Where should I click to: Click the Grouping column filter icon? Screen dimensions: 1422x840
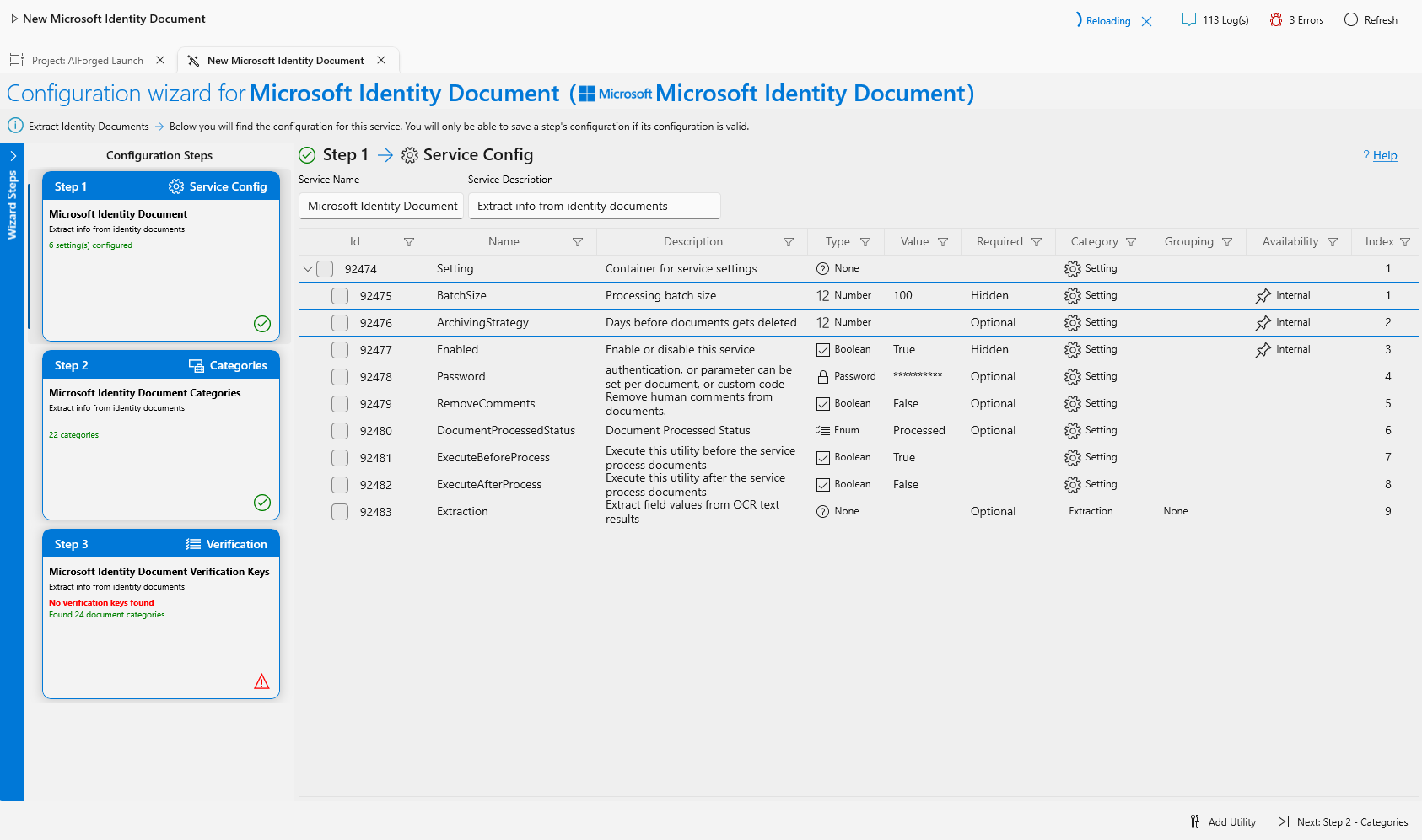[1227, 242]
